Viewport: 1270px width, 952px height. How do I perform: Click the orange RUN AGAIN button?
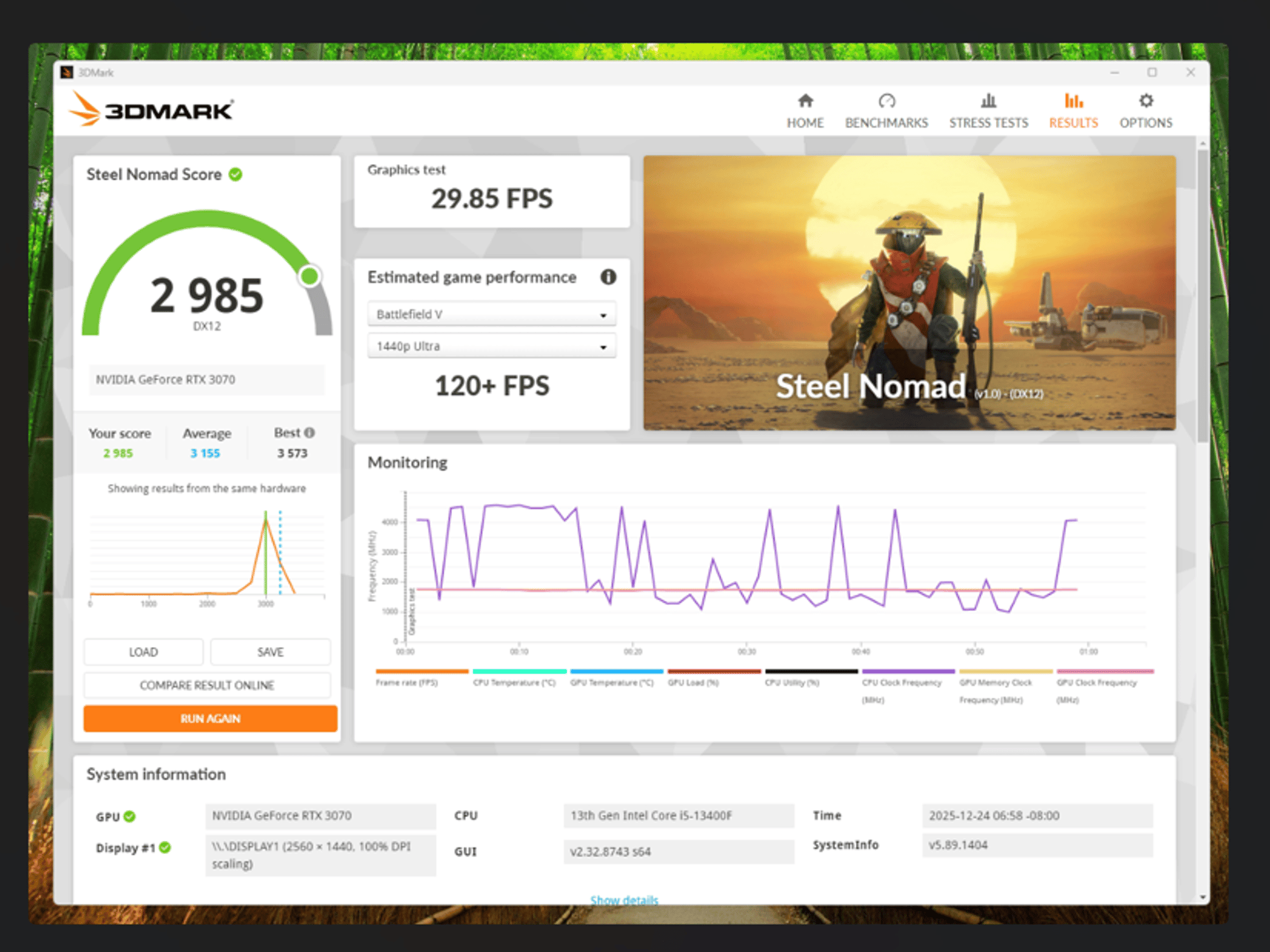pyautogui.click(x=210, y=718)
